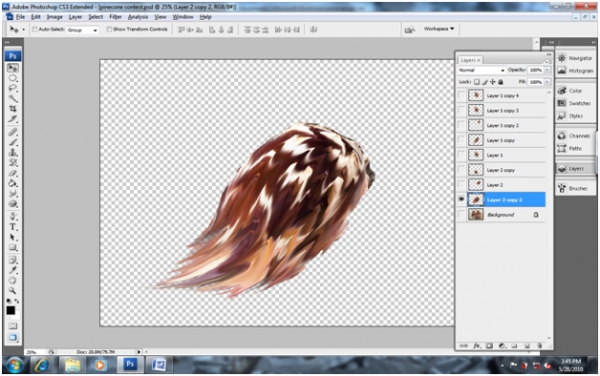600x376 pixels.
Task: Toggle lock transparent pixels
Action: click(x=477, y=82)
